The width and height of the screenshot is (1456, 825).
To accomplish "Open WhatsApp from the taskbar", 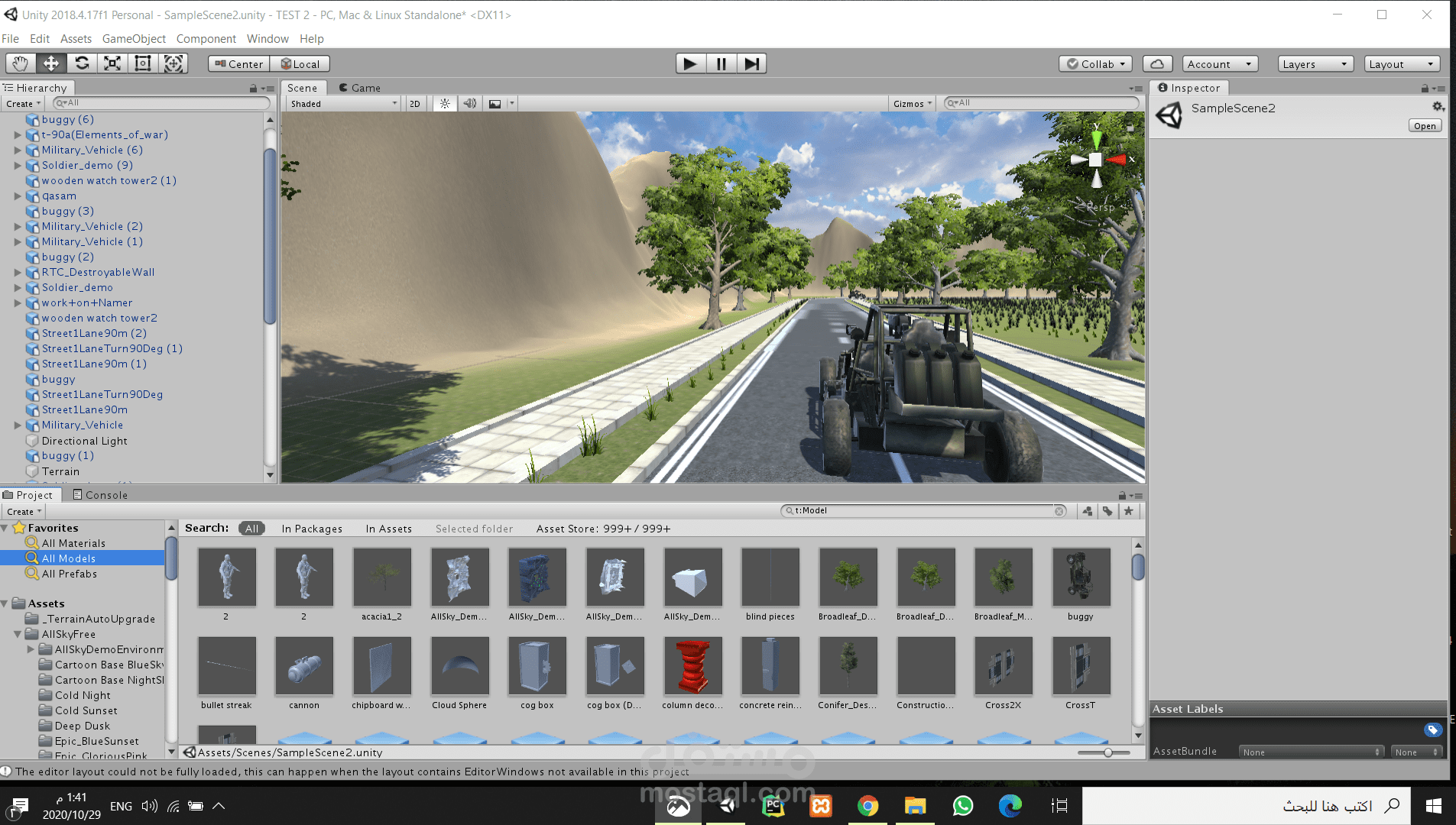I will pyautogui.click(x=963, y=806).
